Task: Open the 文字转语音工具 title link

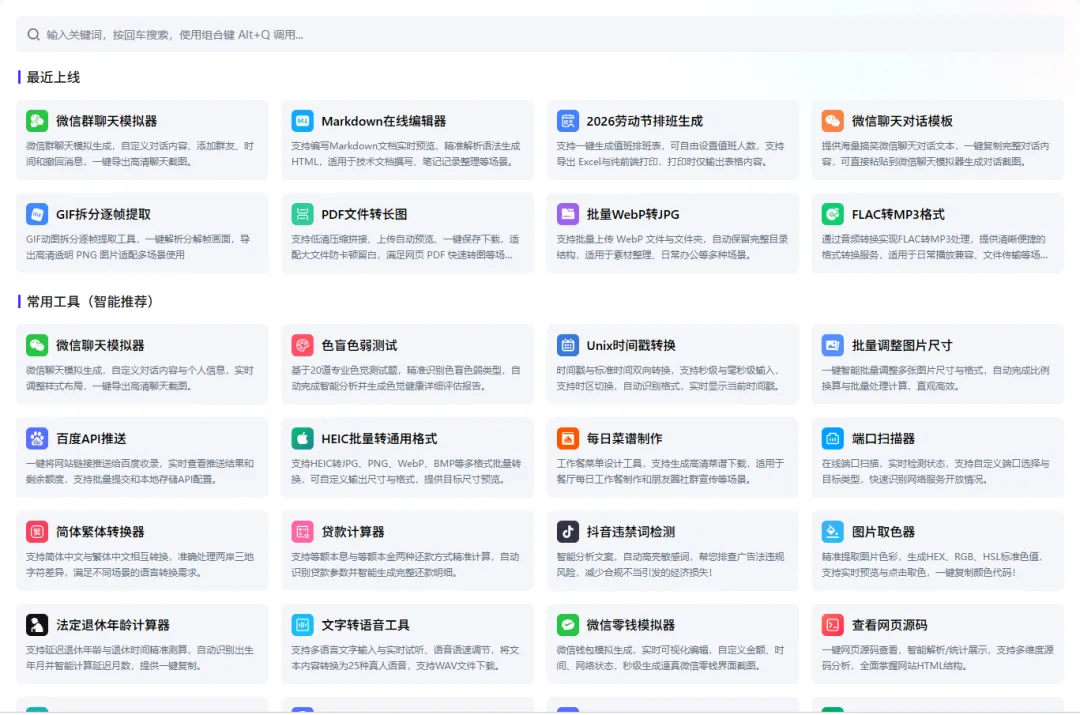Action: (366, 625)
